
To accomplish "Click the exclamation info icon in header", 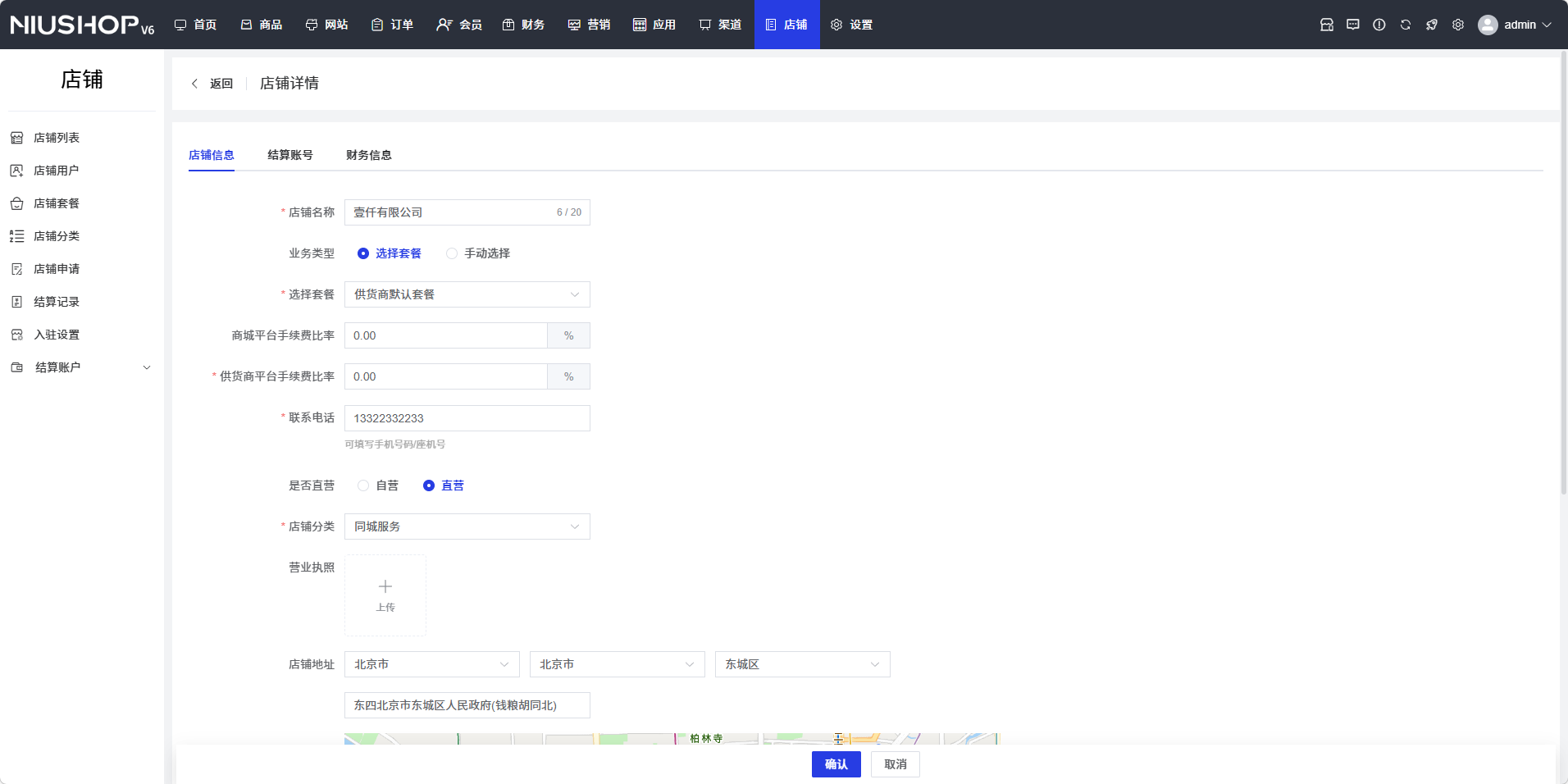I will [1379, 25].
